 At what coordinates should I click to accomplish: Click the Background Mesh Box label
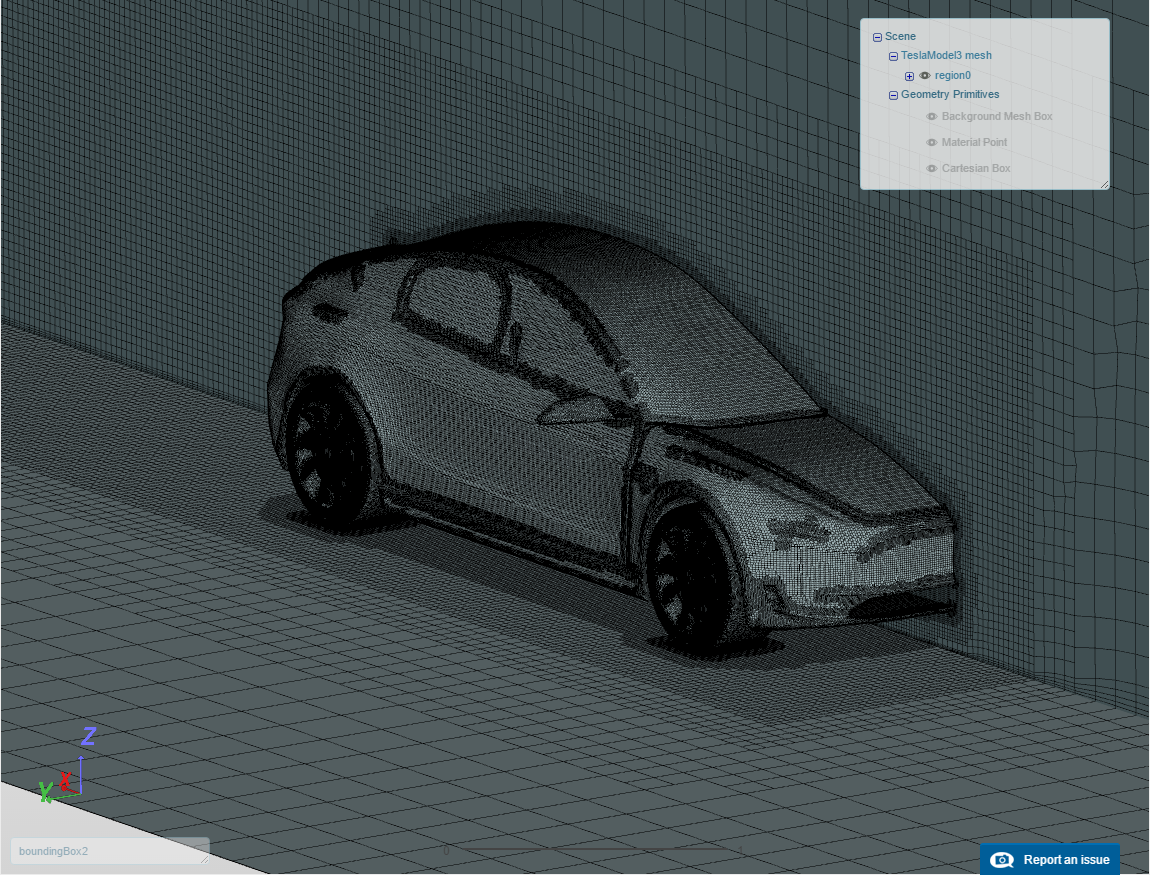tap(997, 117)
